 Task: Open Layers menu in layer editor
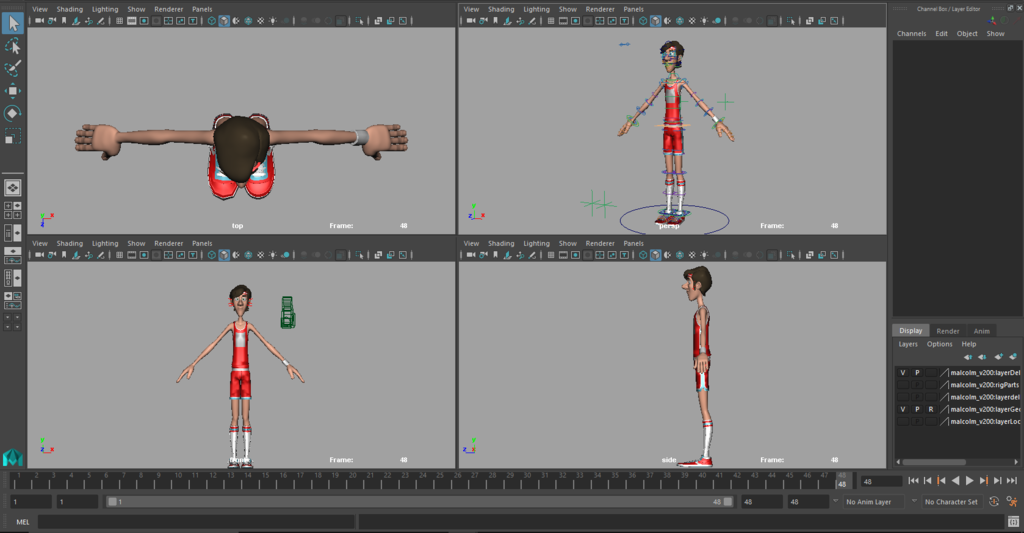point(908,344)
